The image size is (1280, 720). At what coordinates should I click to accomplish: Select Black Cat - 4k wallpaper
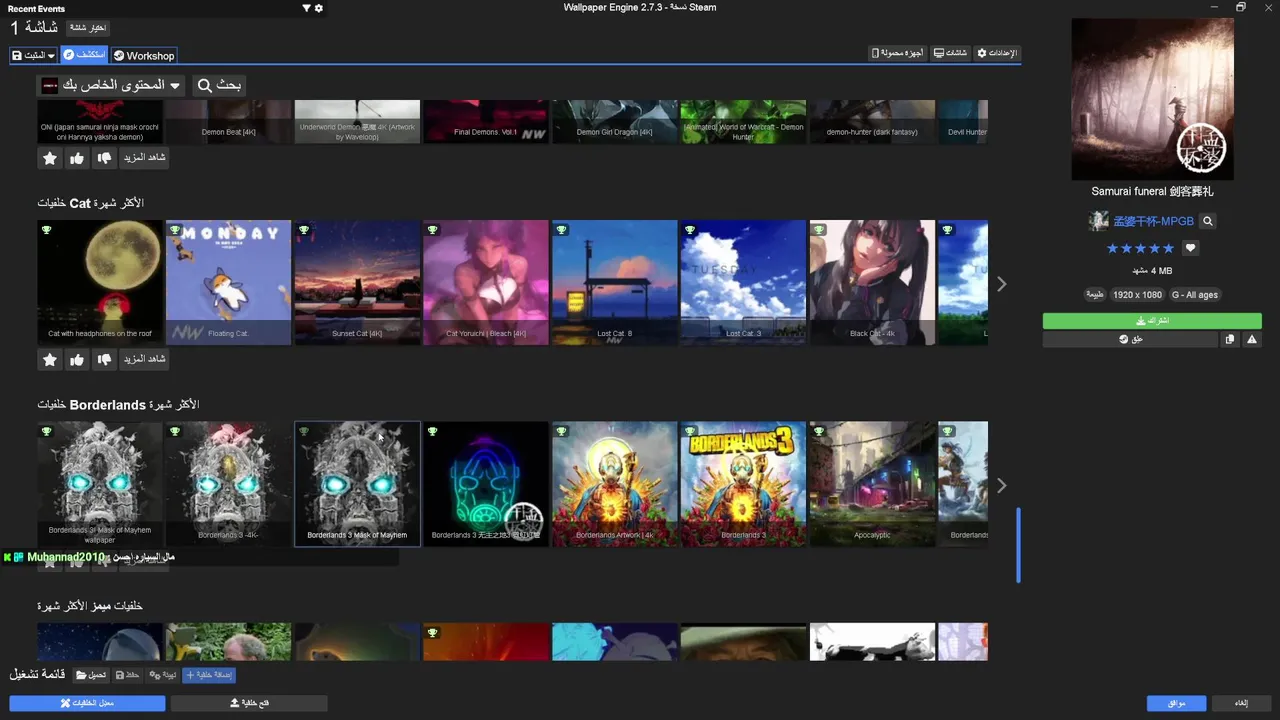pos(872,283)
